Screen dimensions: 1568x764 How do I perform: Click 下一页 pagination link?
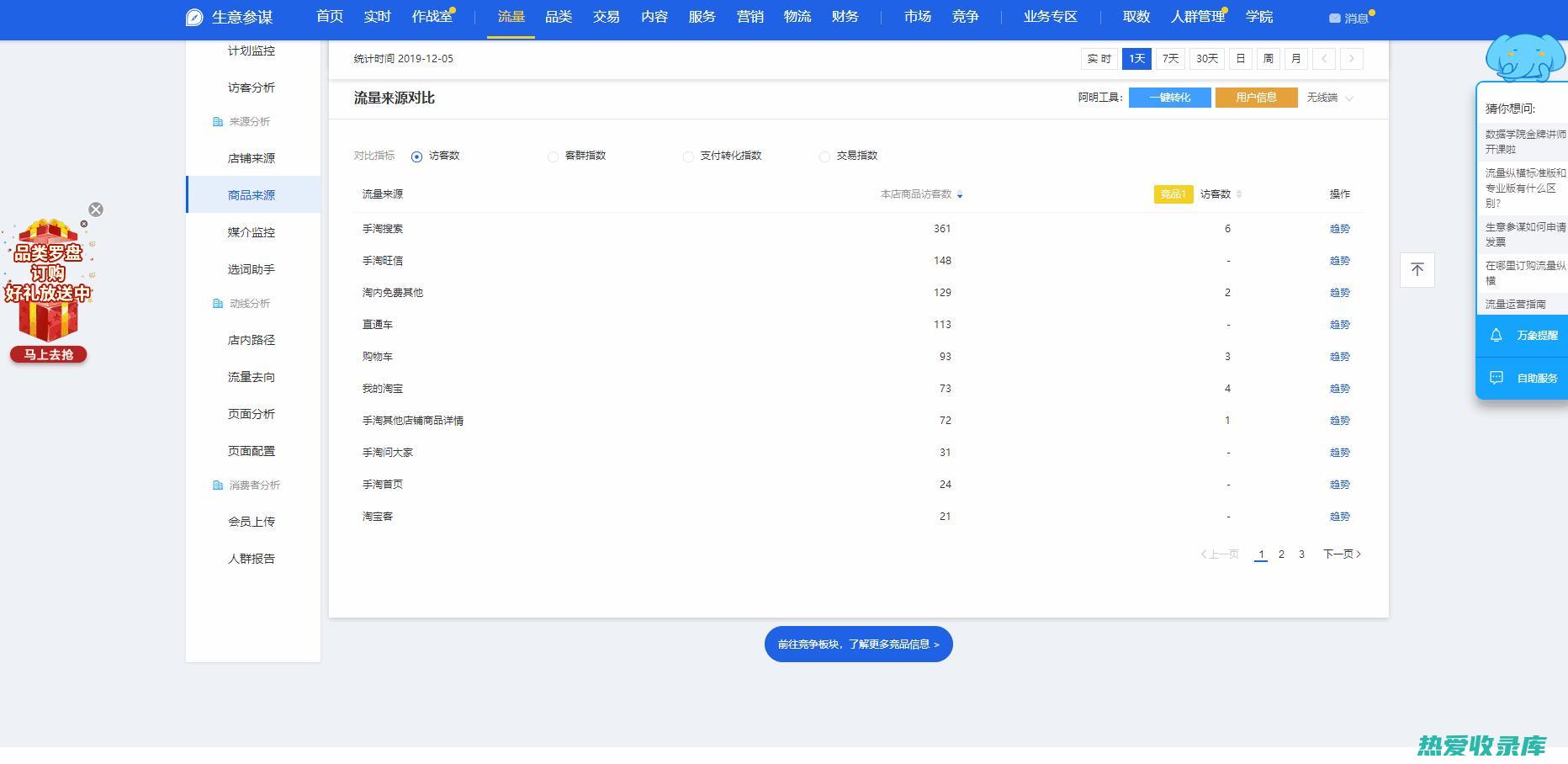point(1342,554)
